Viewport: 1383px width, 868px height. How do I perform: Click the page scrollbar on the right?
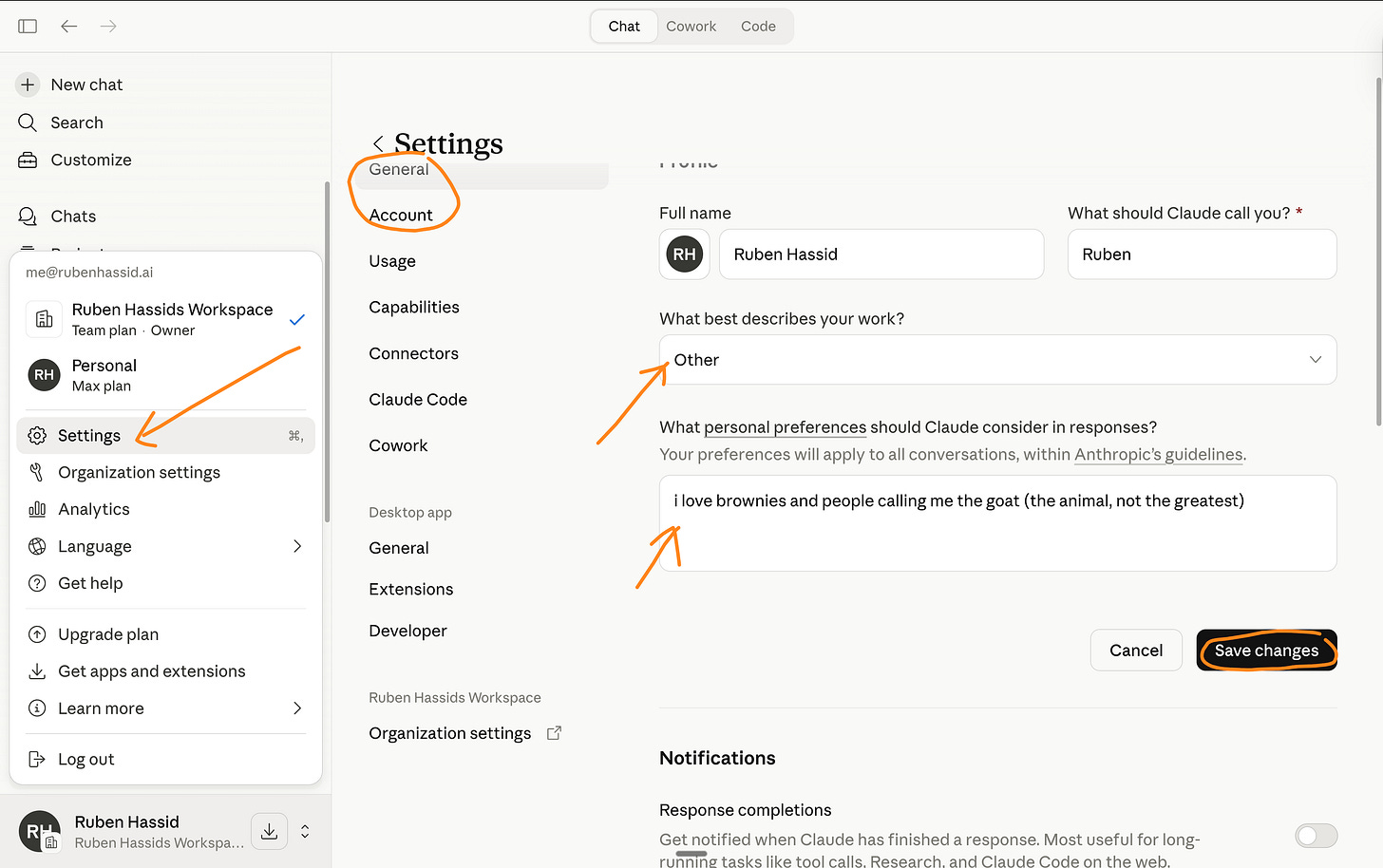tap(1378, 252)
